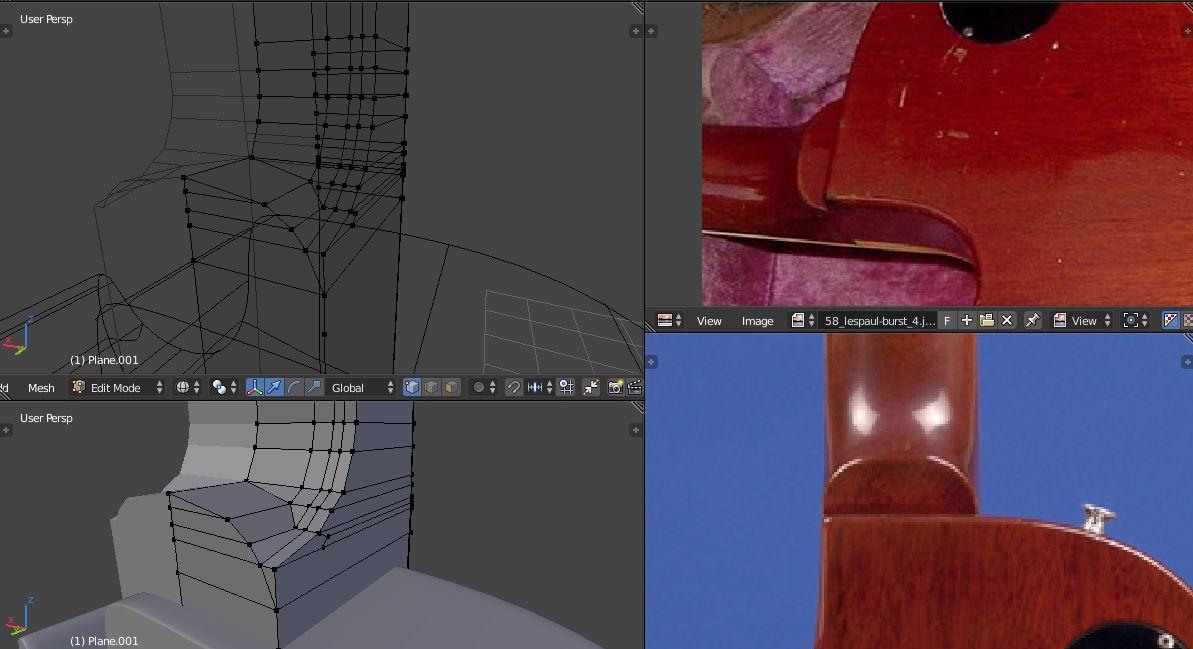Open the image editor type selector dropdown

coord(670,320)
